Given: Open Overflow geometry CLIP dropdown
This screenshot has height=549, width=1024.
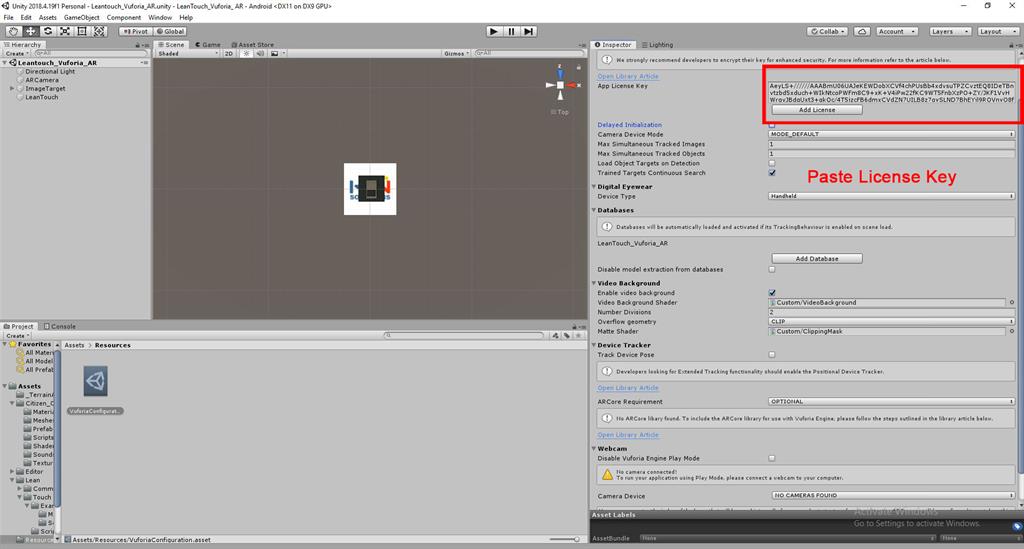Looking at the screenshot, I should click(891, 322).
